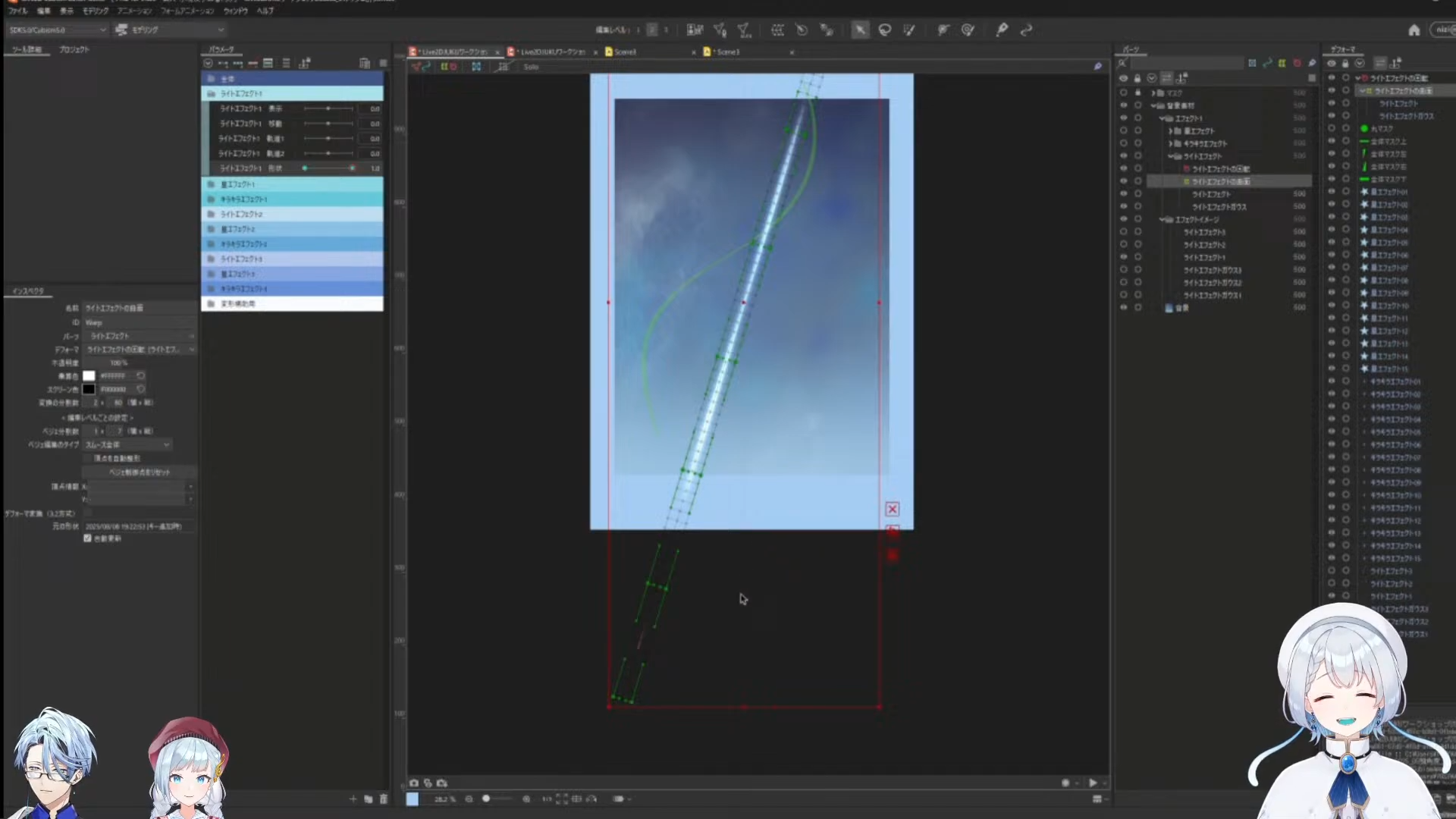This screenshot has width=1456, height=819.
Task: Open the Bezier edit type dropdown in inspector
Action: click(127, 444)
